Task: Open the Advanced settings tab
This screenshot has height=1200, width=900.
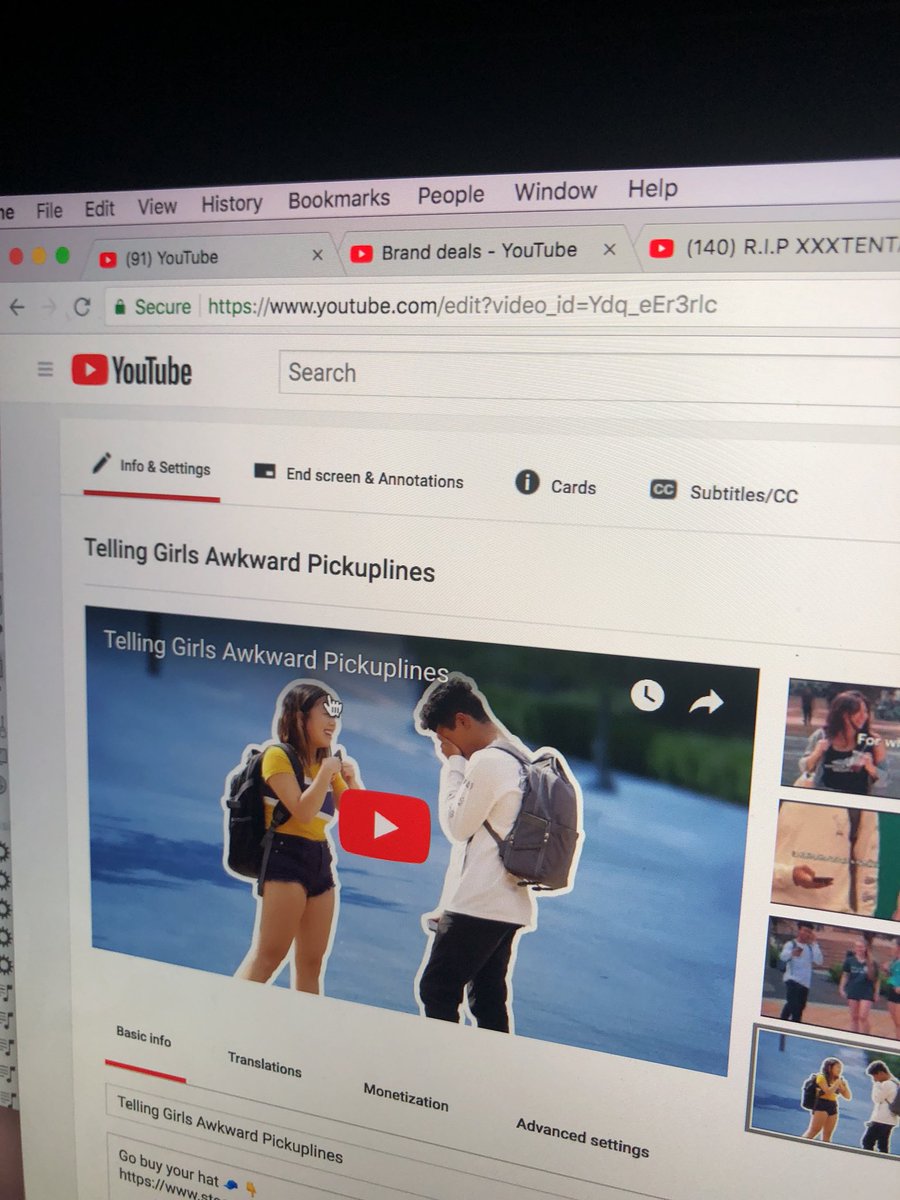Action: (x=582, y=1137)
